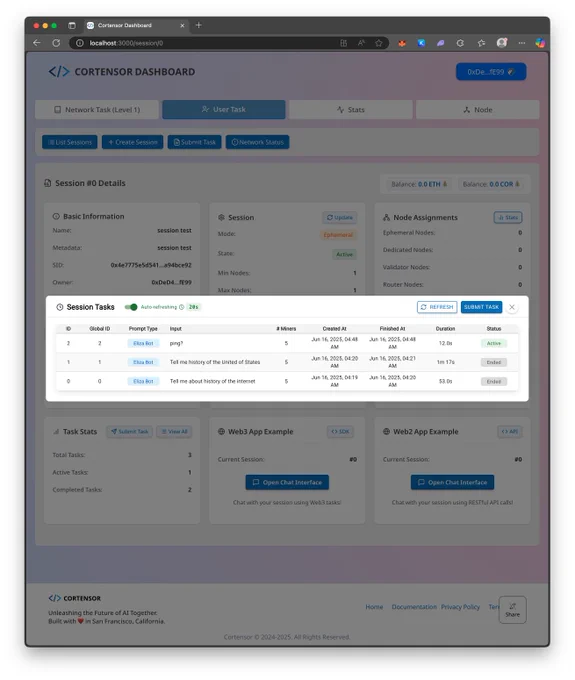Click the Ended badge for the internet history task

(x=493, y=382)
